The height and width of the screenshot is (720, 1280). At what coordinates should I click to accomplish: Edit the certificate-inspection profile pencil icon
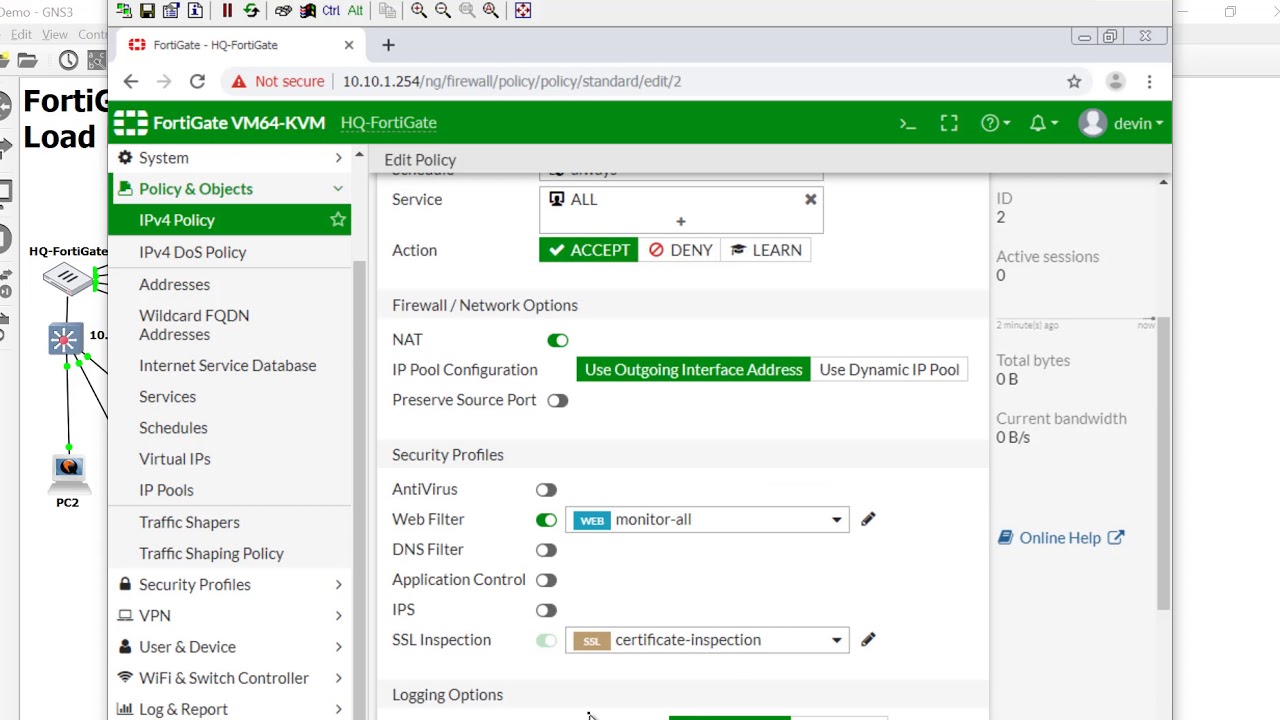tap(868, 639)
